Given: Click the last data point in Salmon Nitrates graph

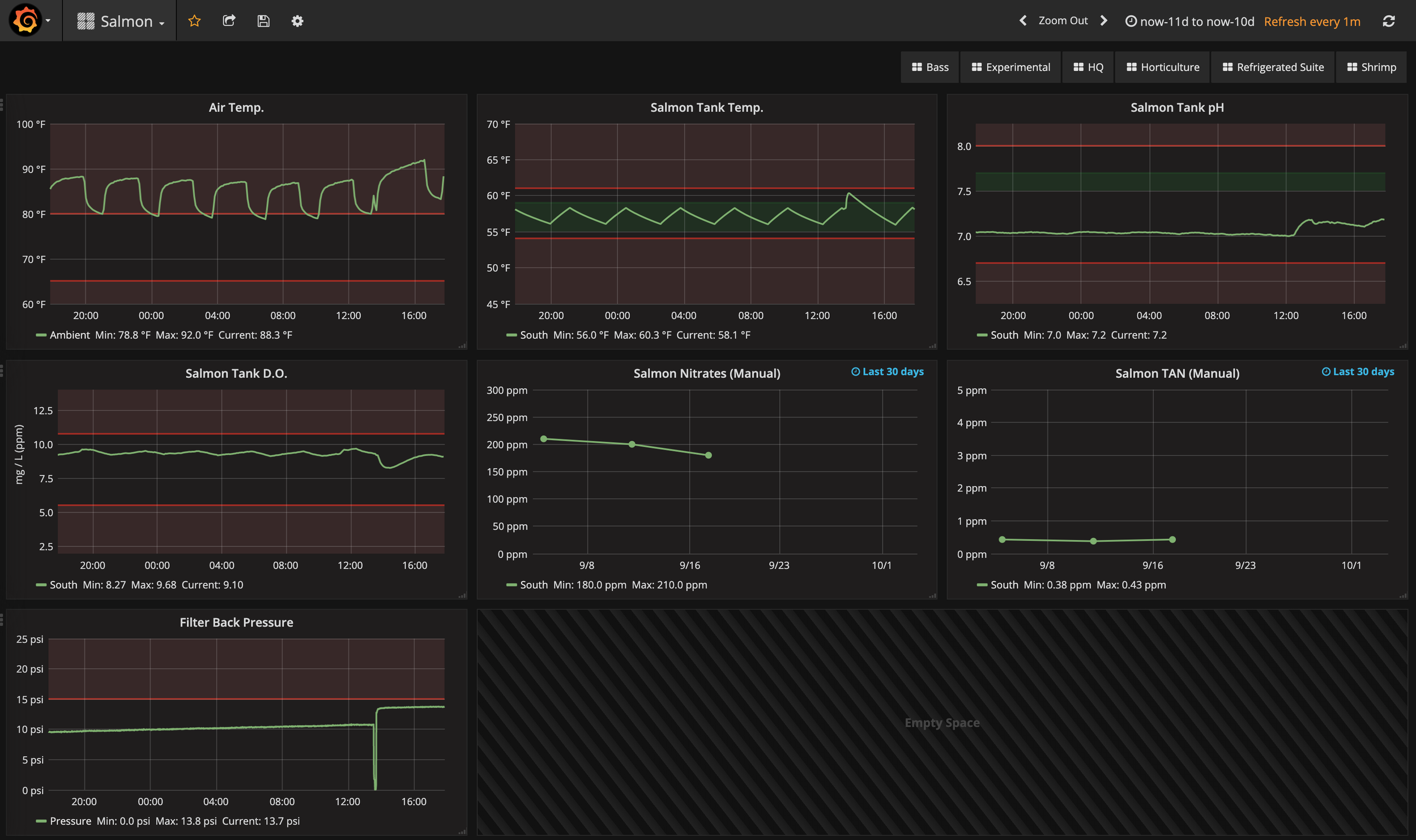Looking at the screenshot, I should (x=708, y=455).
